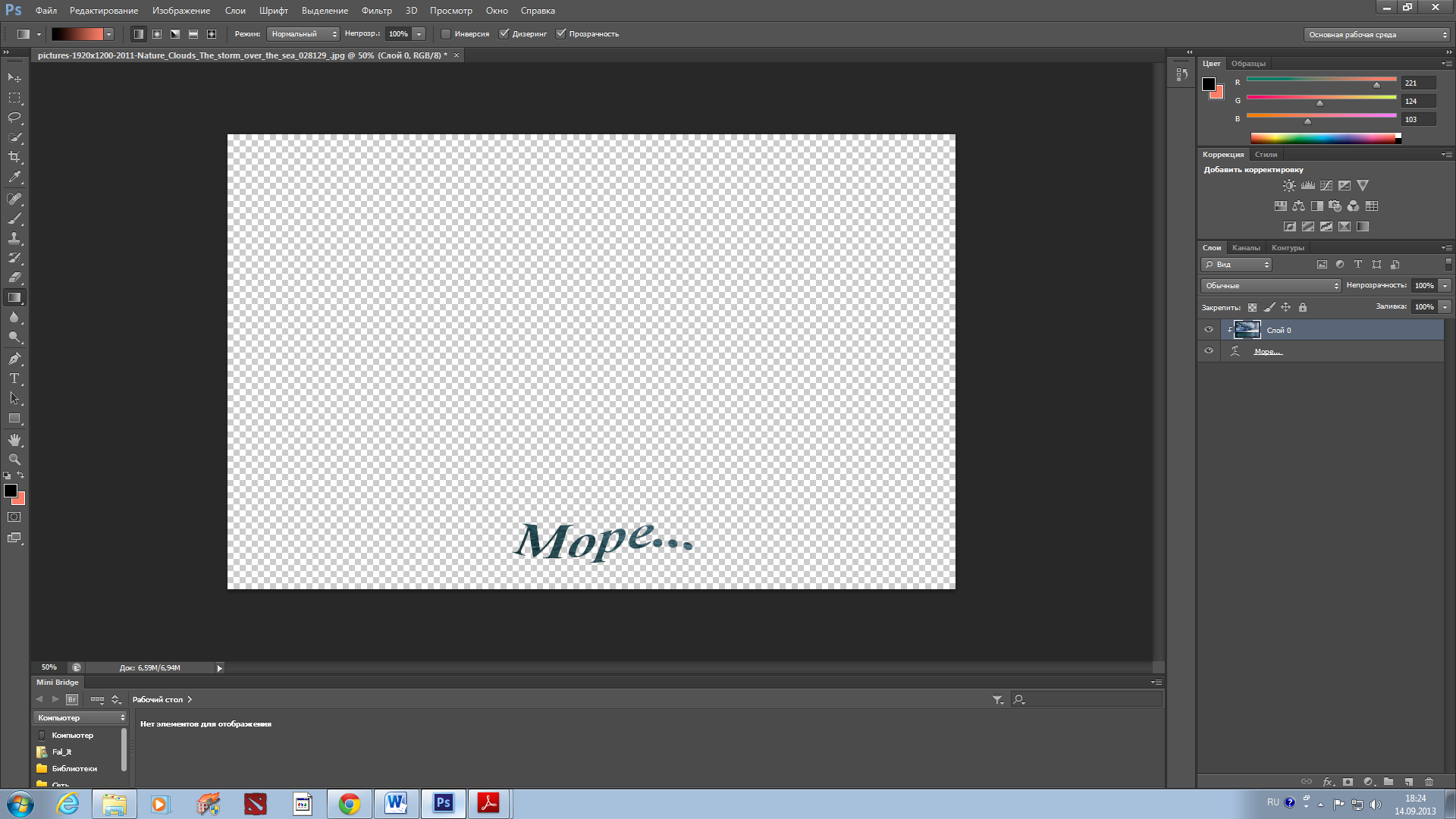This screenshot has width=1456, height=819.
Task: Select the Rectangular Marquee tool
Action: 14,98
